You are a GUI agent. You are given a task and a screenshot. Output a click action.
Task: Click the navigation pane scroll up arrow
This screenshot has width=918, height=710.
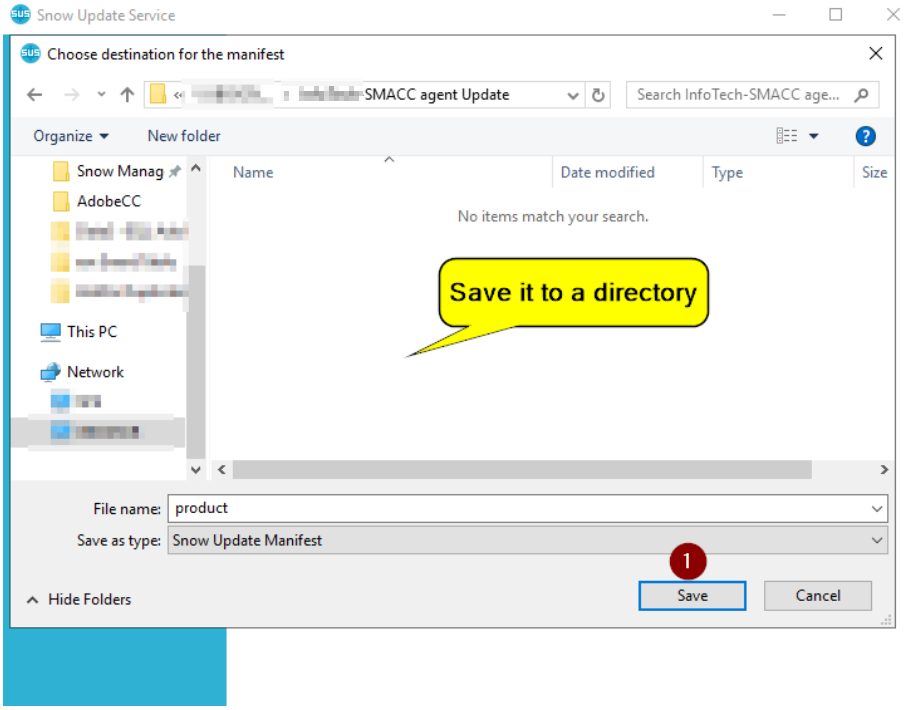[x=196, y=168]
